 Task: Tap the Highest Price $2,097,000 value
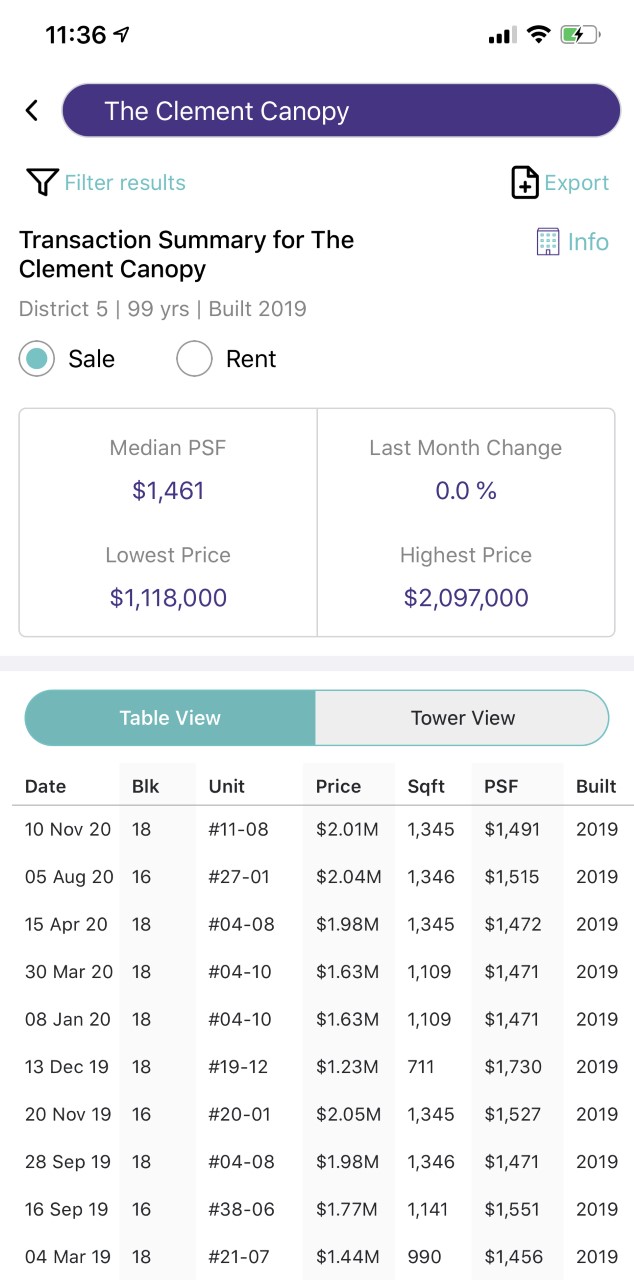point(466,598)
